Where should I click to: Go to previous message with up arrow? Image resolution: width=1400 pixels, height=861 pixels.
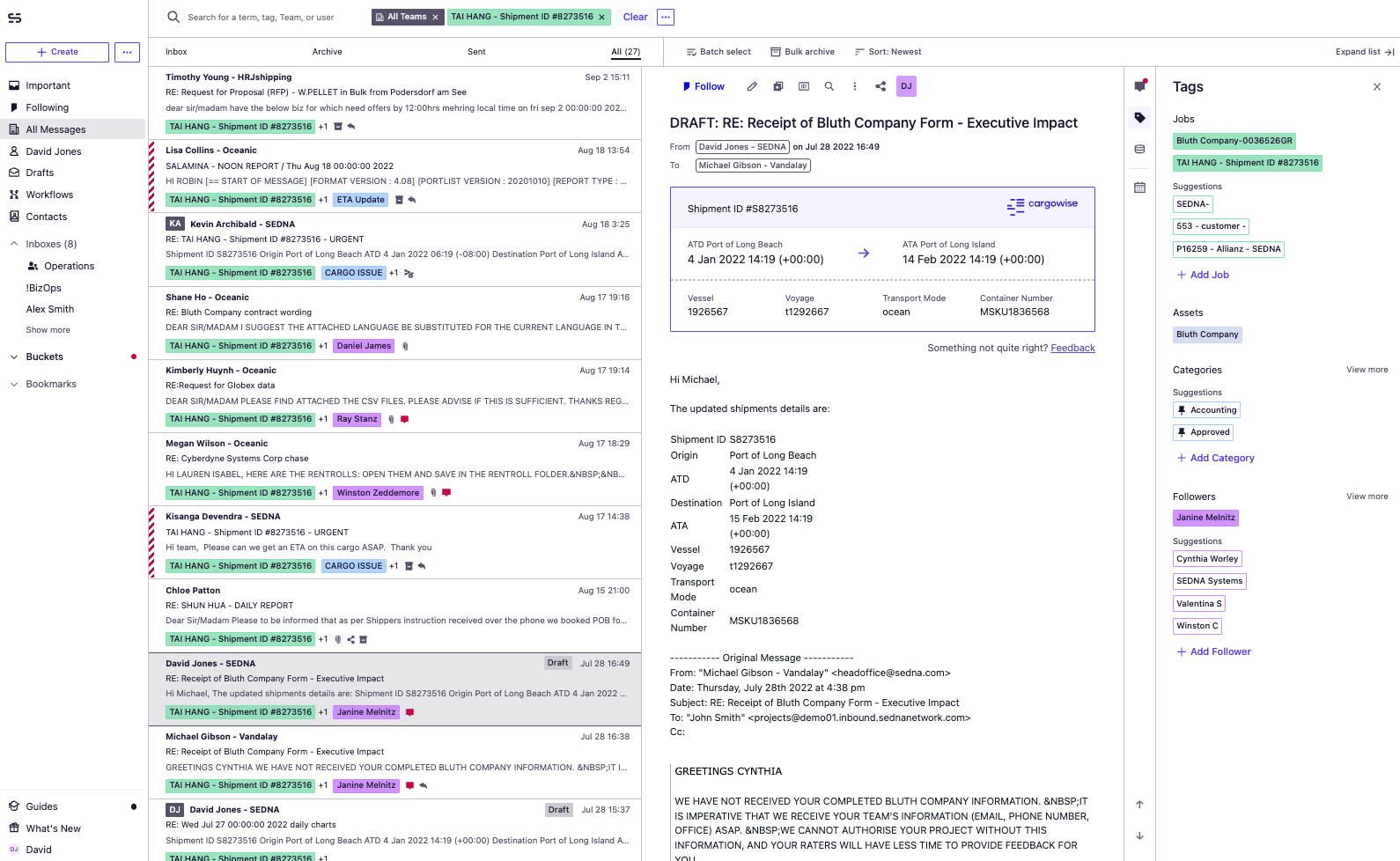click(1139, 805)
